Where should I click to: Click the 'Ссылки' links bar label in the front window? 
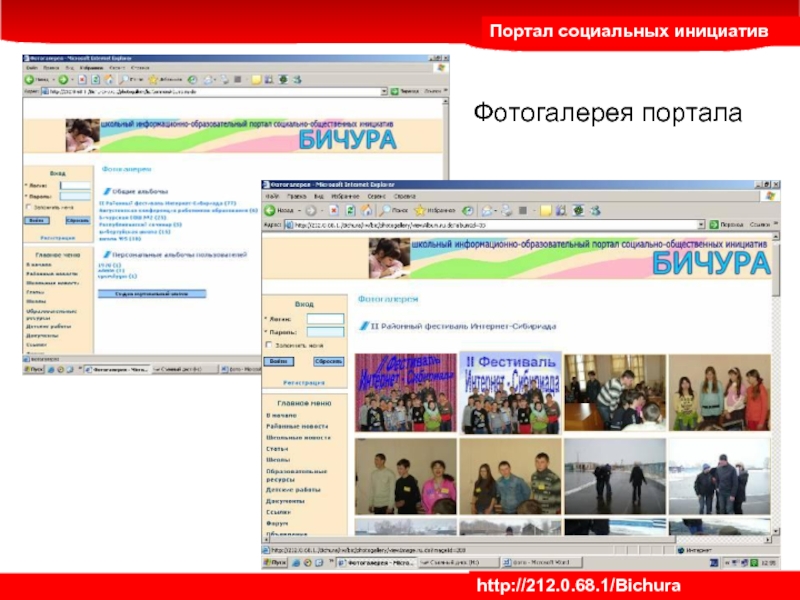click(x=759, y=224)
